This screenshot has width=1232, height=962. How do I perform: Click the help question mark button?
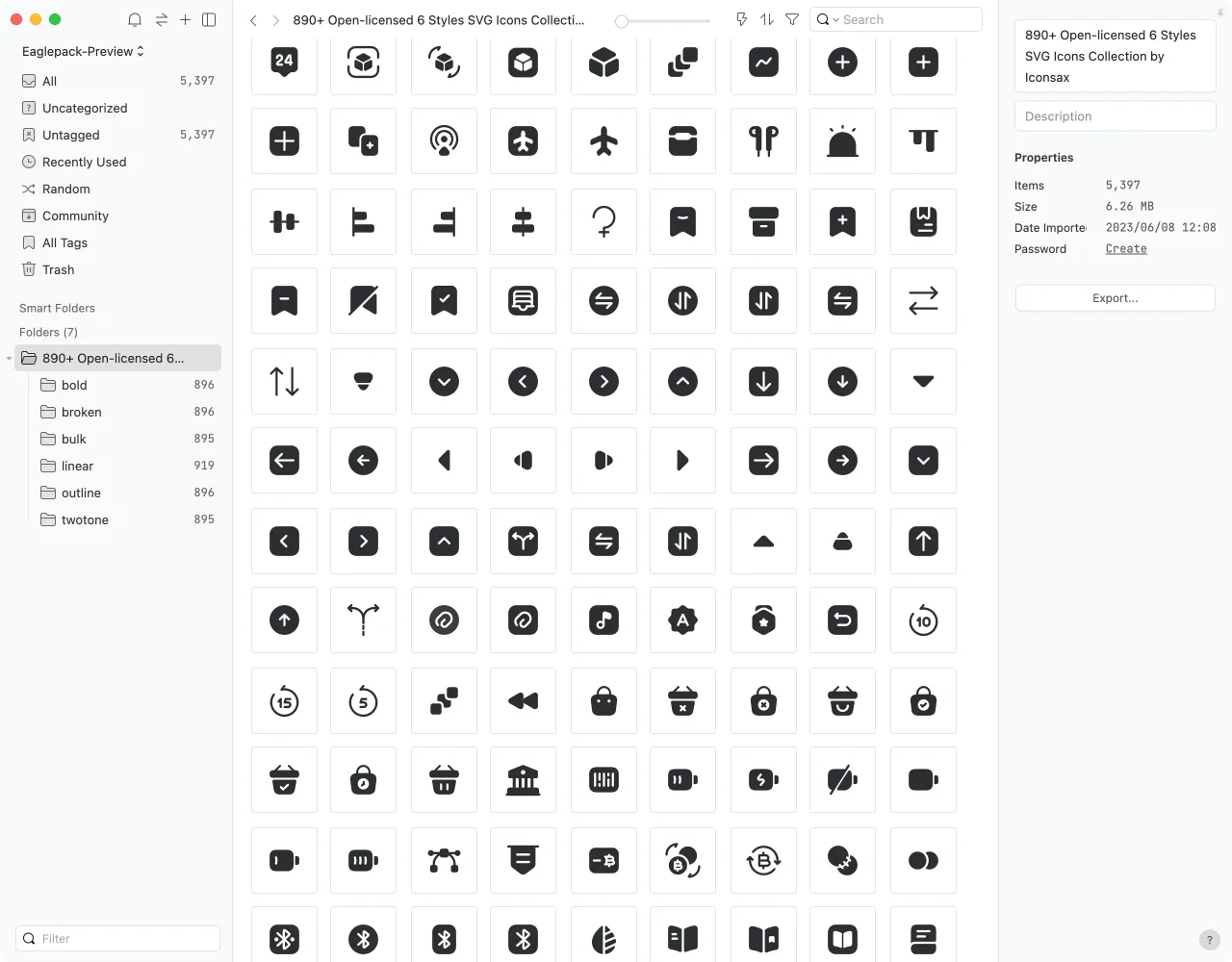(x=1210, y=940)
